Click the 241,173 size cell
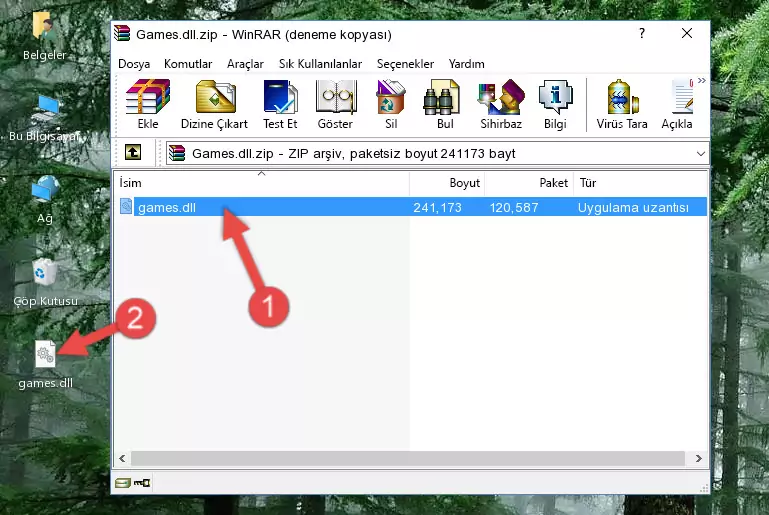Image resolution: width=769 pixels, height=515 pixels. (437, 207)
